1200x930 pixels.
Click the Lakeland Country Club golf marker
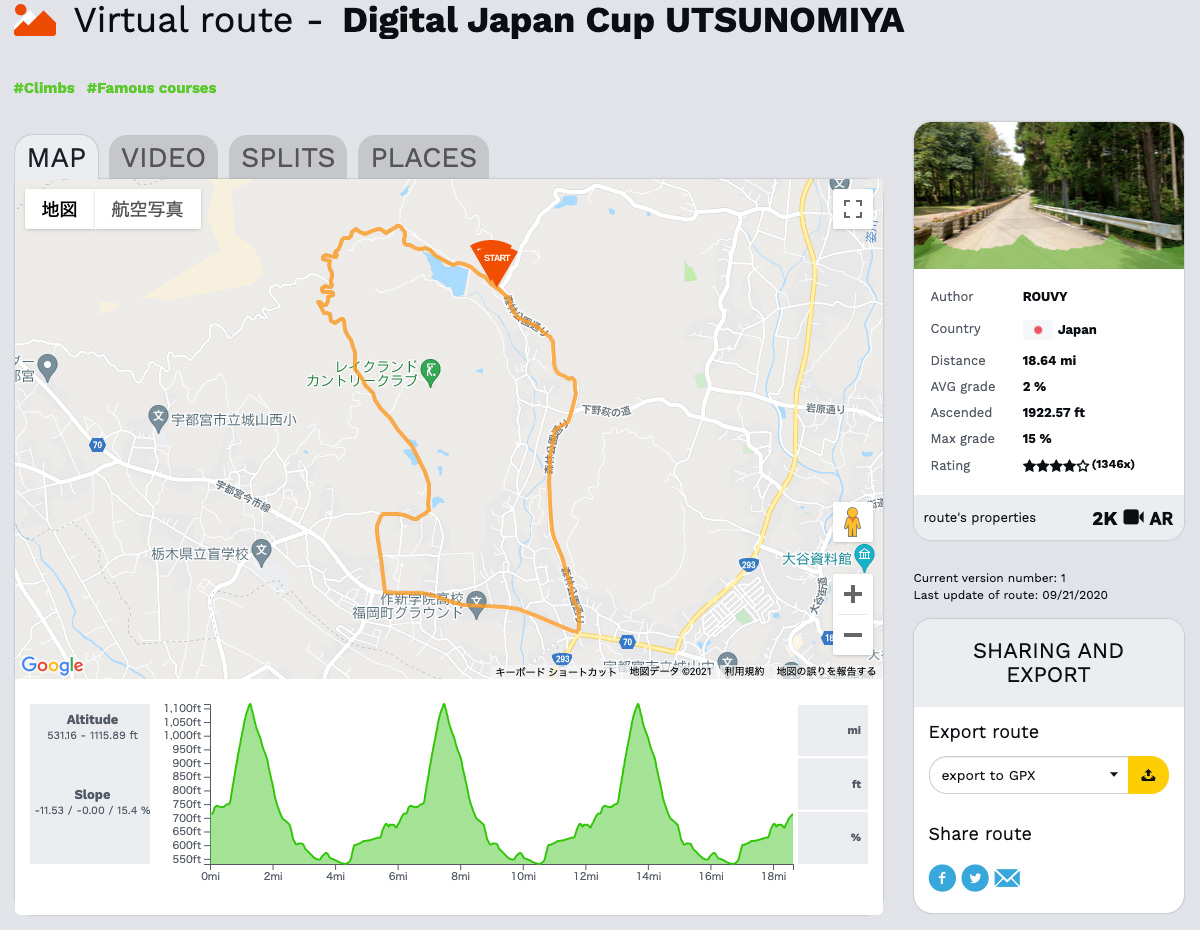coord(430,371)
